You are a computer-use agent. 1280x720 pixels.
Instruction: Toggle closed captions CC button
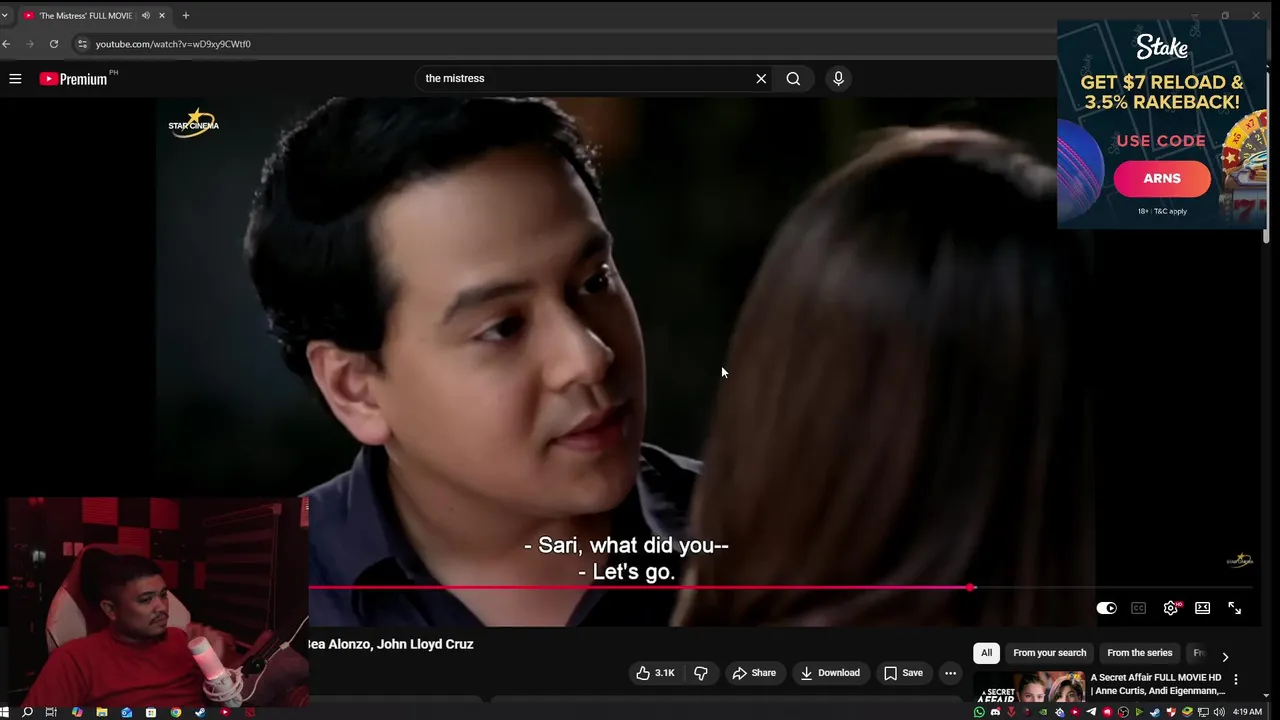point(1138,608)
